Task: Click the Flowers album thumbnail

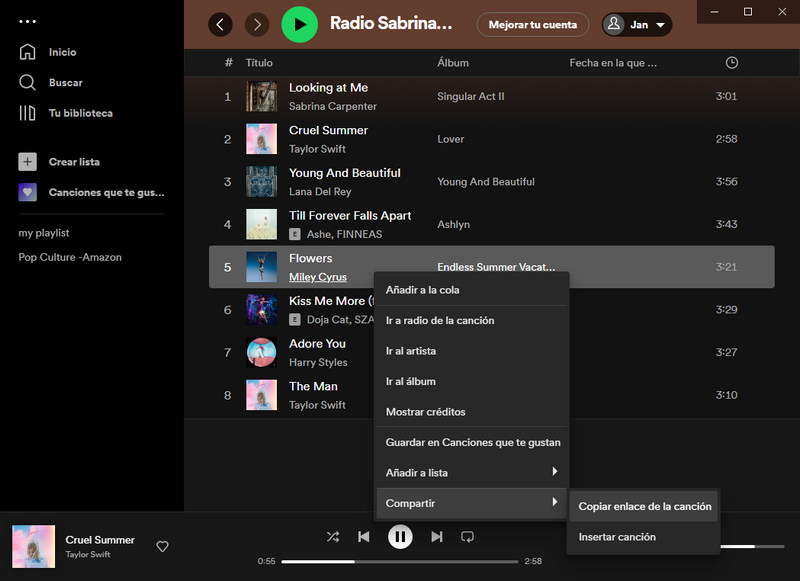Action: point(260,267)
